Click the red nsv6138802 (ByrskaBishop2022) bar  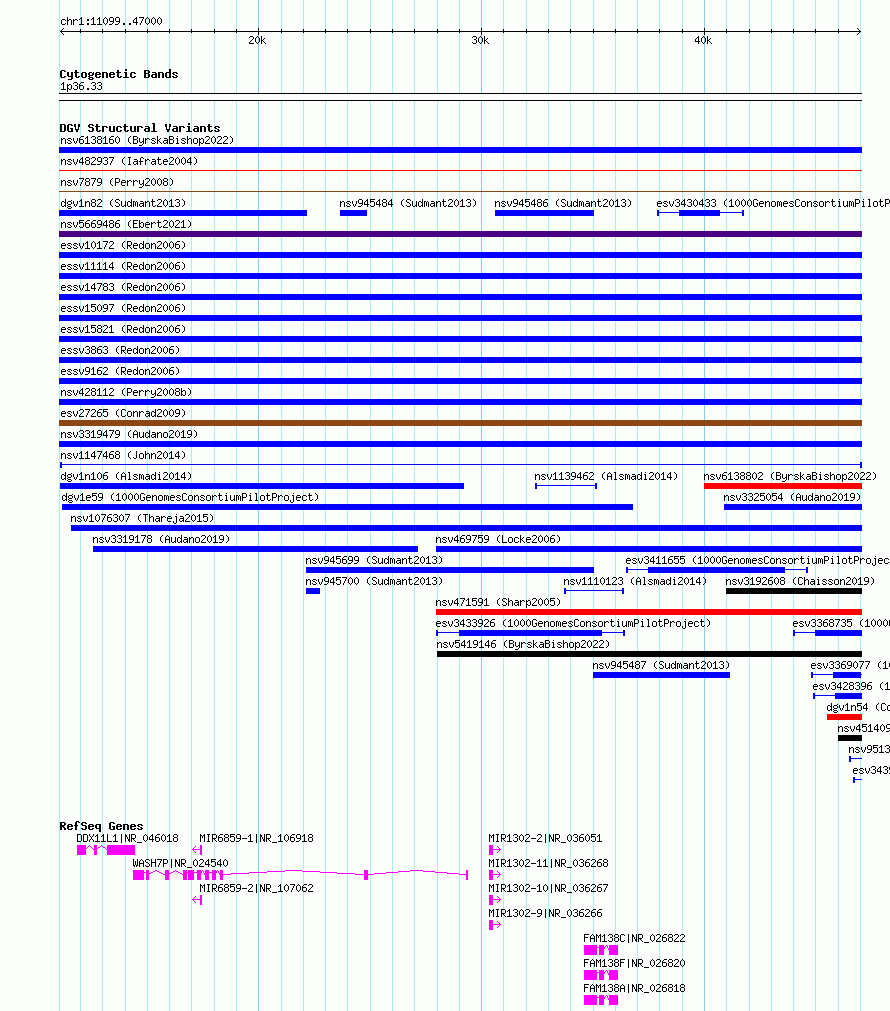tap(783, 486)
